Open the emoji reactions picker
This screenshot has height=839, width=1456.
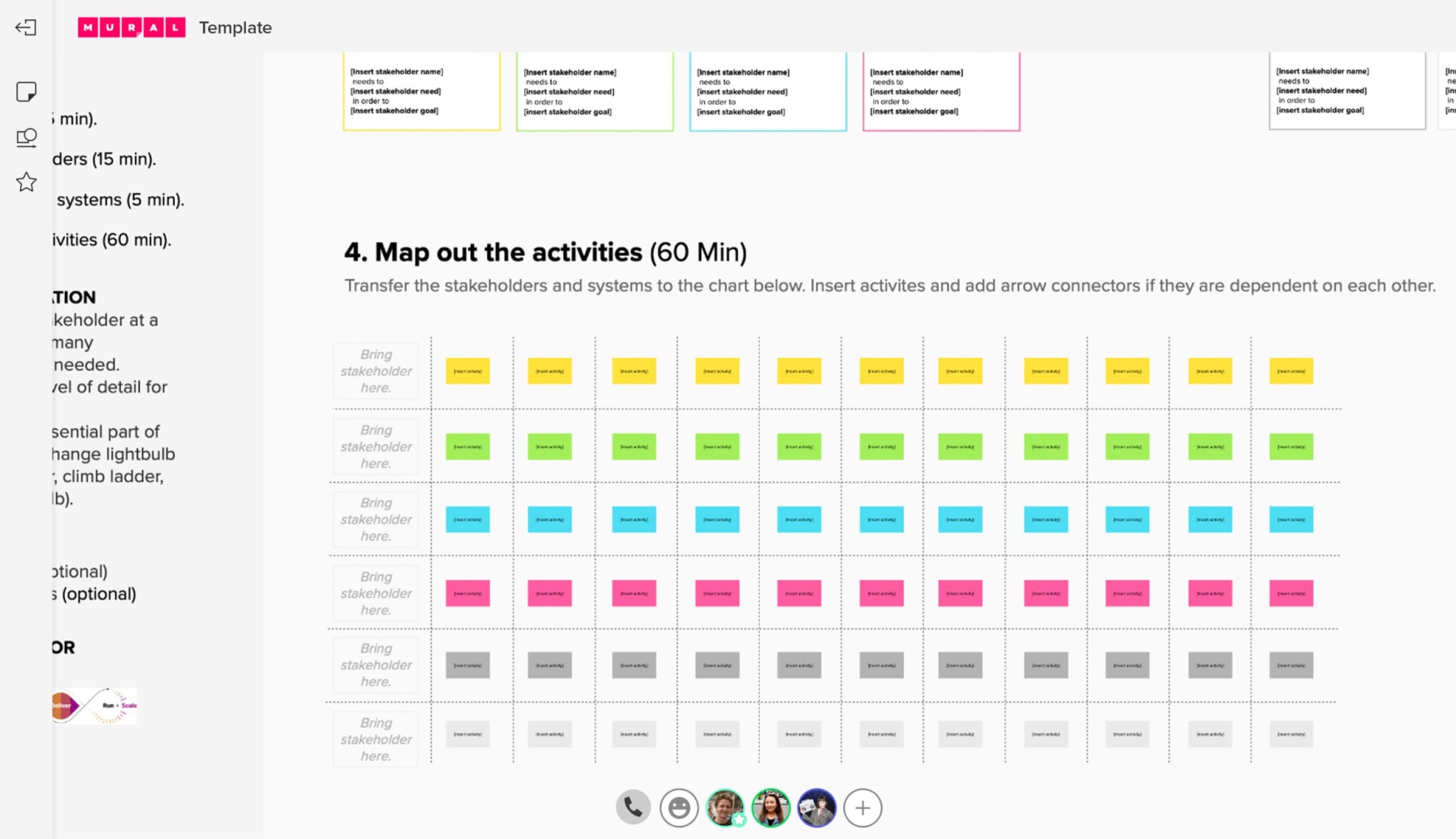(679, 807)
